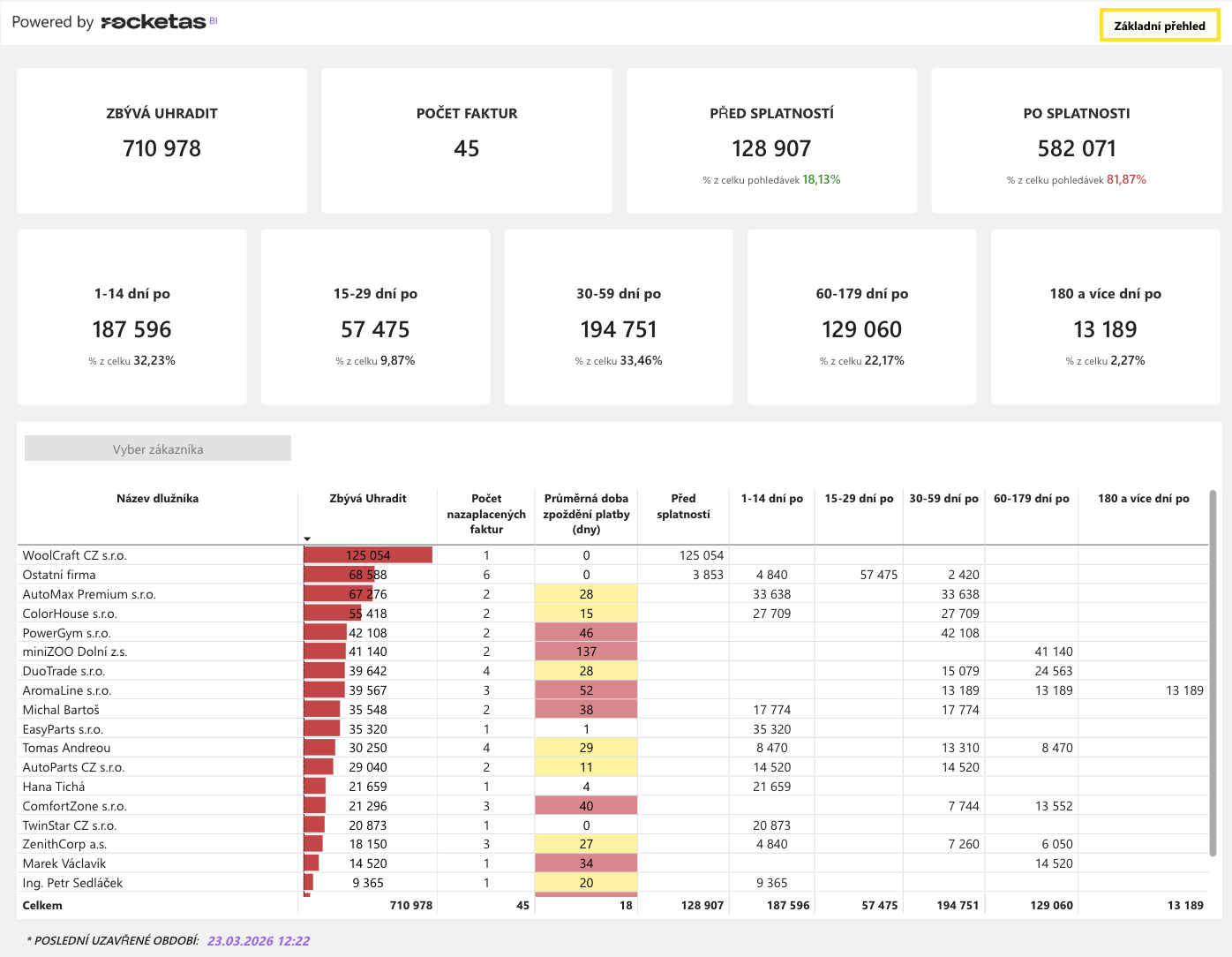This screenshot has height=957, width=1232.
Task: Select the 30-59 dní po KPI card
Action: click(x=619, y=317)
